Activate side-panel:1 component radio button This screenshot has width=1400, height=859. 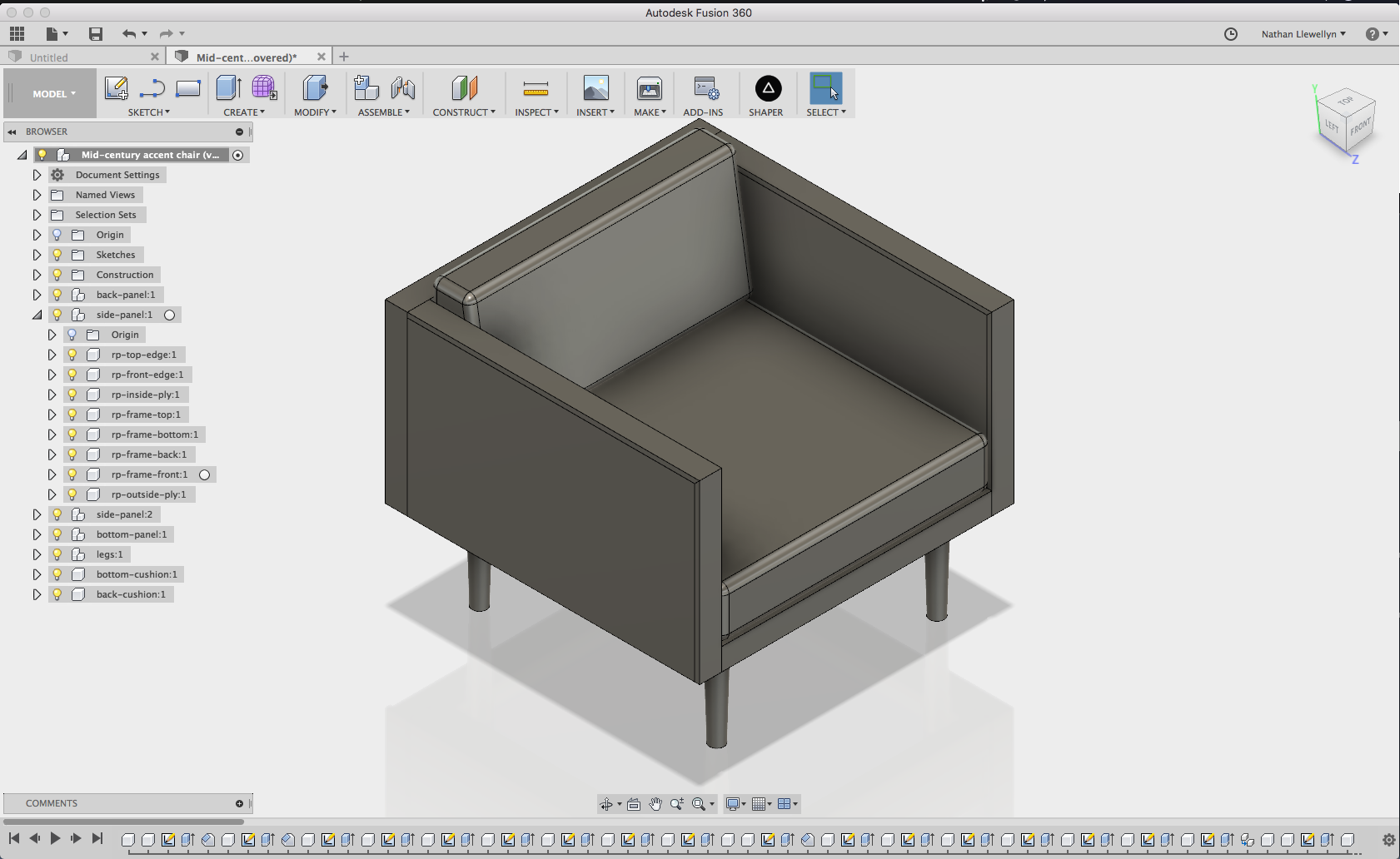[169, 315]
